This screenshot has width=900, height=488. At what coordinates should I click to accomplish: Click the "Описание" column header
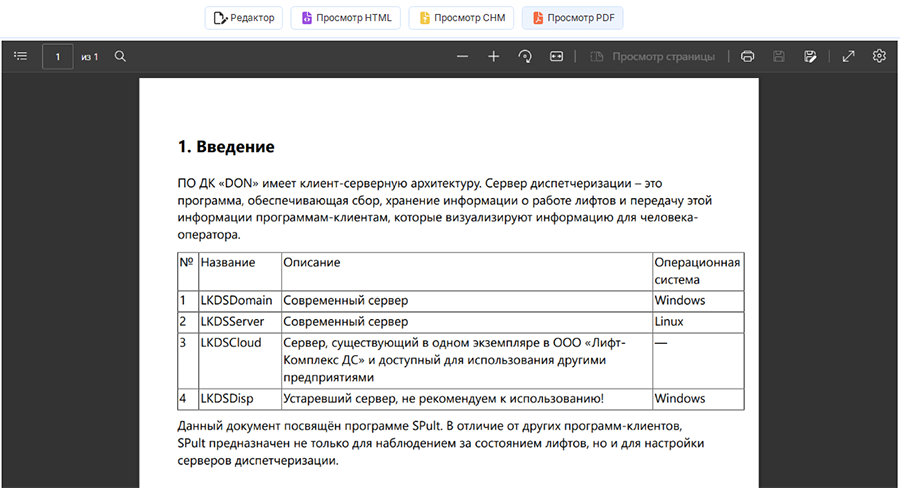coord(467,271)
